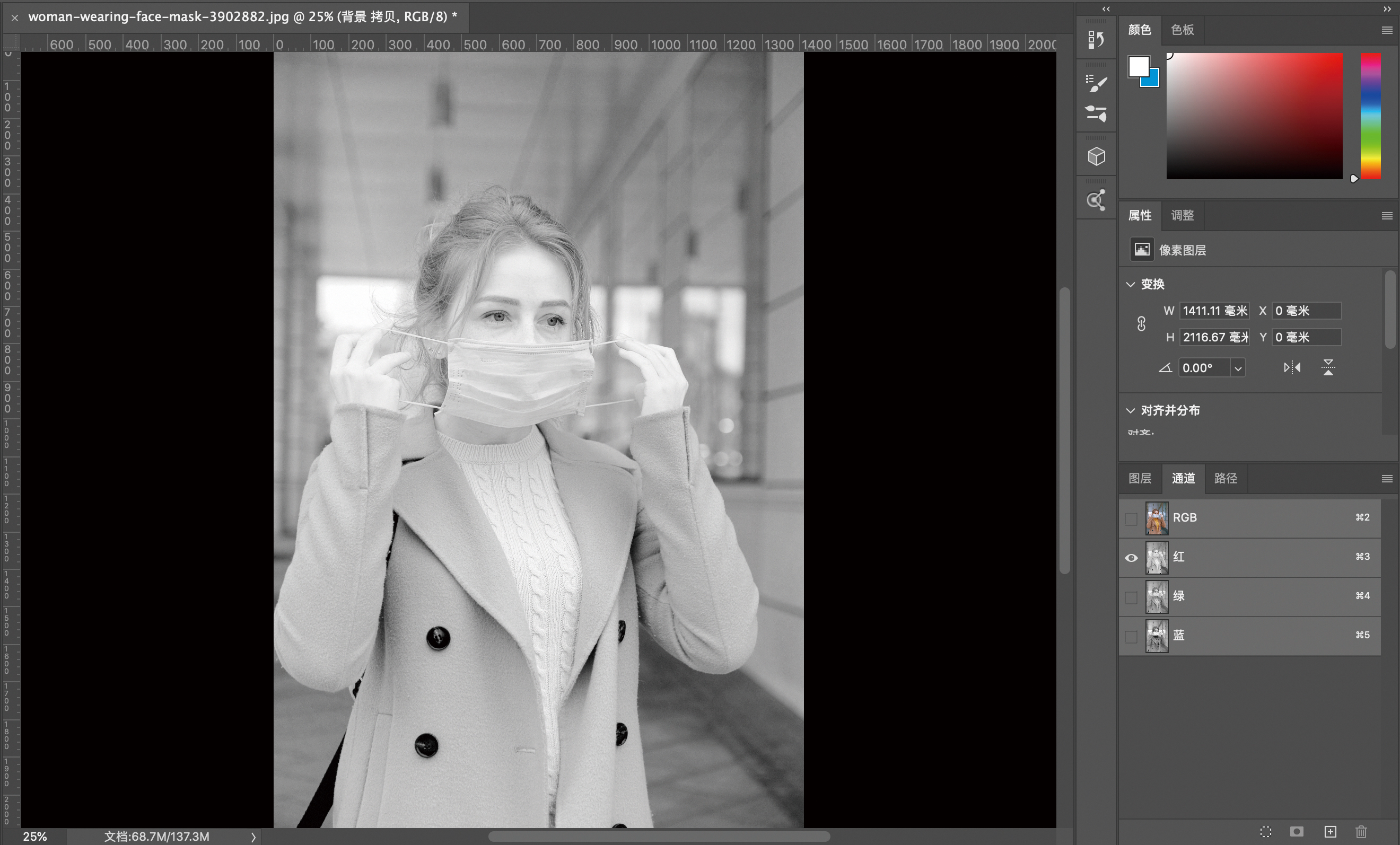Save selection as channel mask icon
The image size is (1400, 845).
click(x=1297, y=831)
